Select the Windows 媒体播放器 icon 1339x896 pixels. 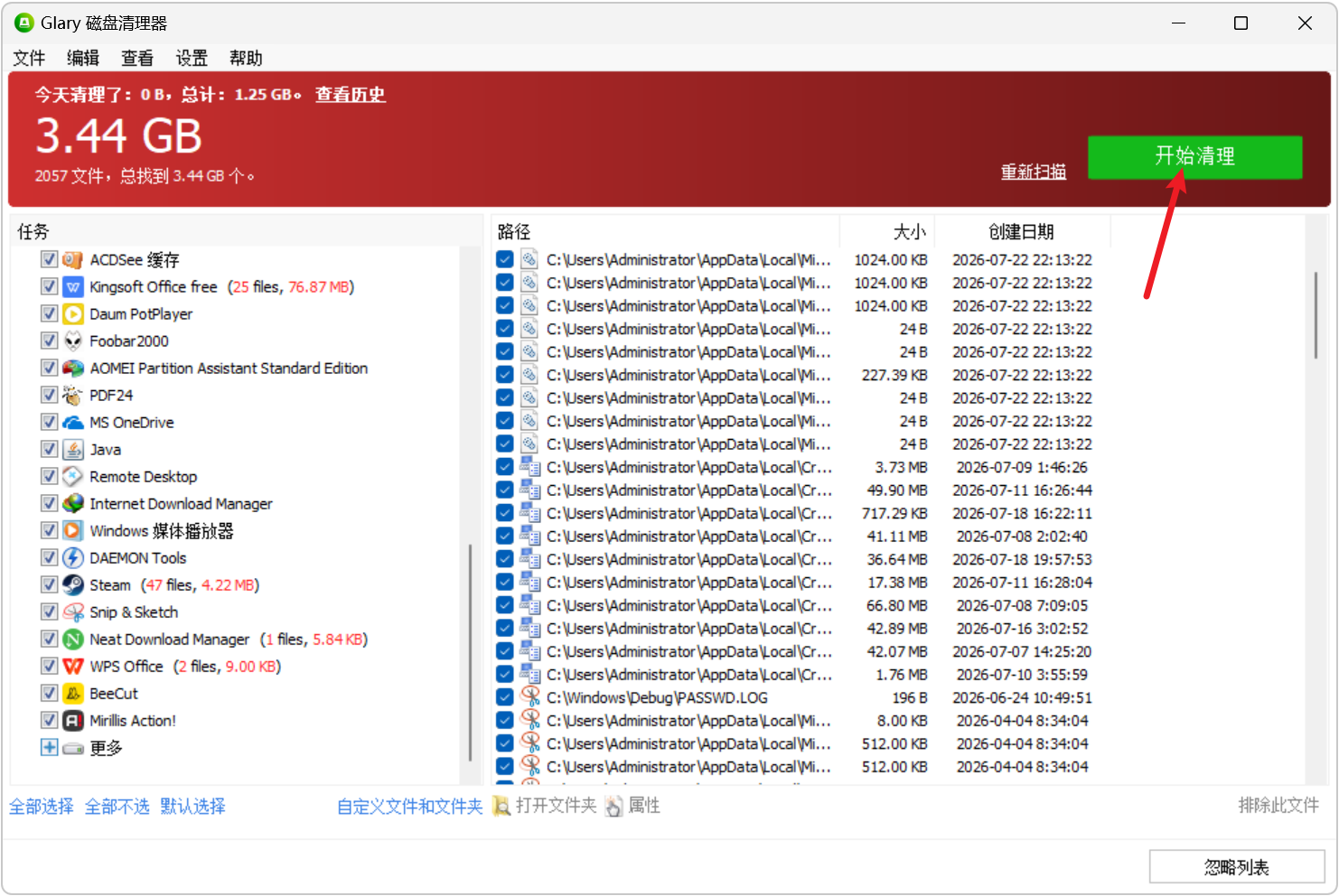click(73, 531)
